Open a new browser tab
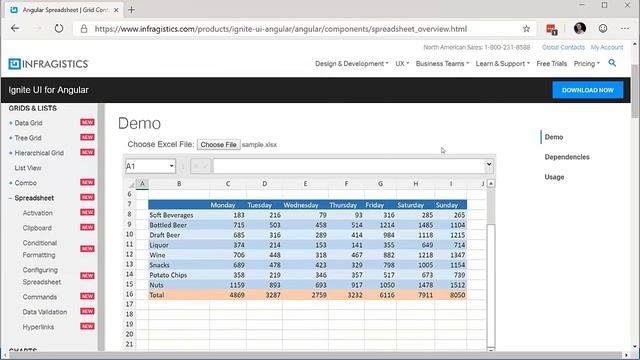Viewport: 640px width, 360px height. [x=131, y=10]
